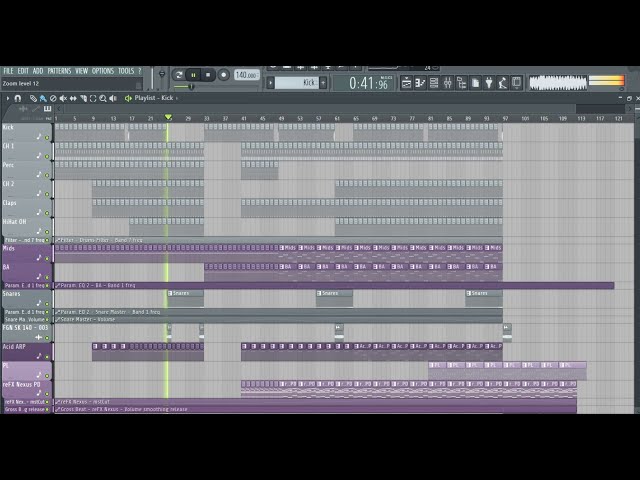640x480 pixels.
Task: Click bar 49 on the timeline ruler
Action: pyautogui.click(x=281, y=118)
